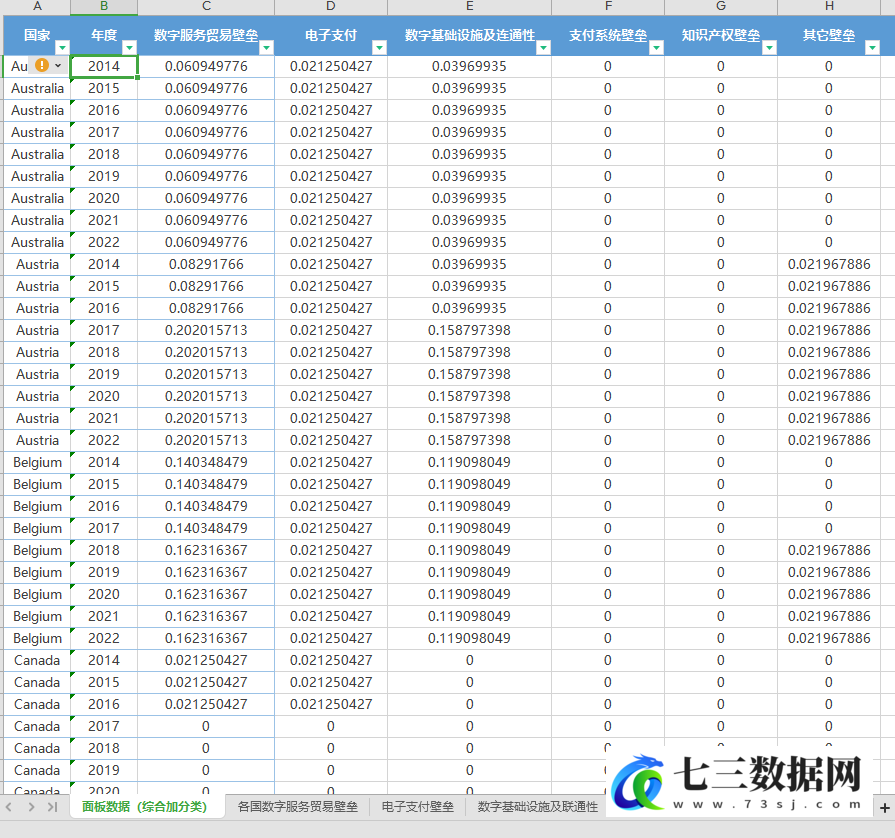895x838 pixels.
Task: Open the 其它壁垒 filter dropdown
Action: 872,47
